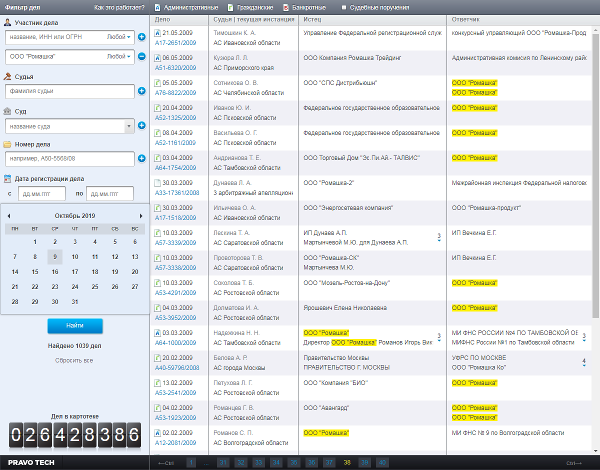Click the PRAVO TECH logo
The width and height of the screenshot is (600, 470).
(31, 463)
